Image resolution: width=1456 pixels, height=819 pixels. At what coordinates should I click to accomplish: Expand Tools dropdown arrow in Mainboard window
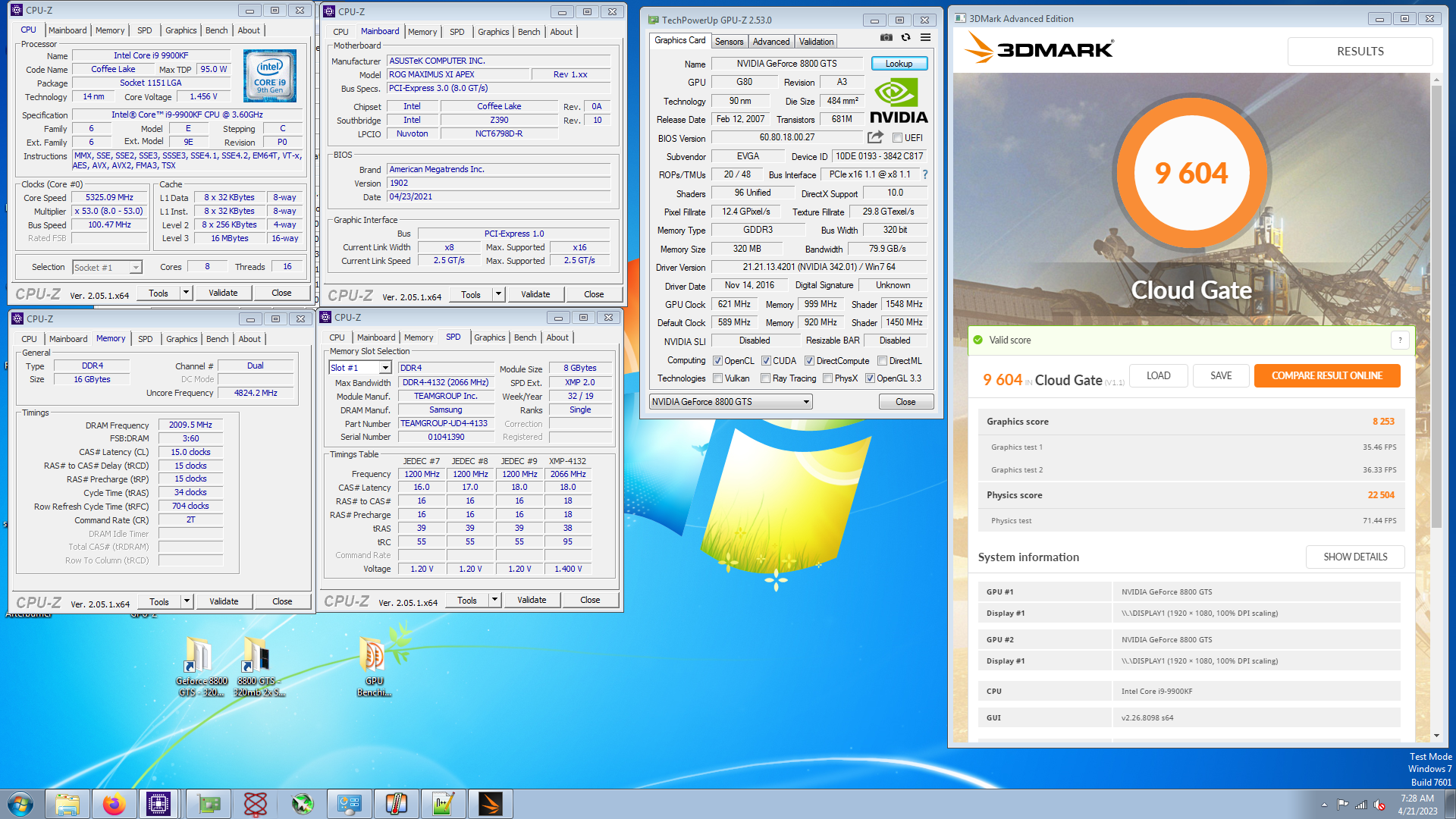click(x=498, y=294)
